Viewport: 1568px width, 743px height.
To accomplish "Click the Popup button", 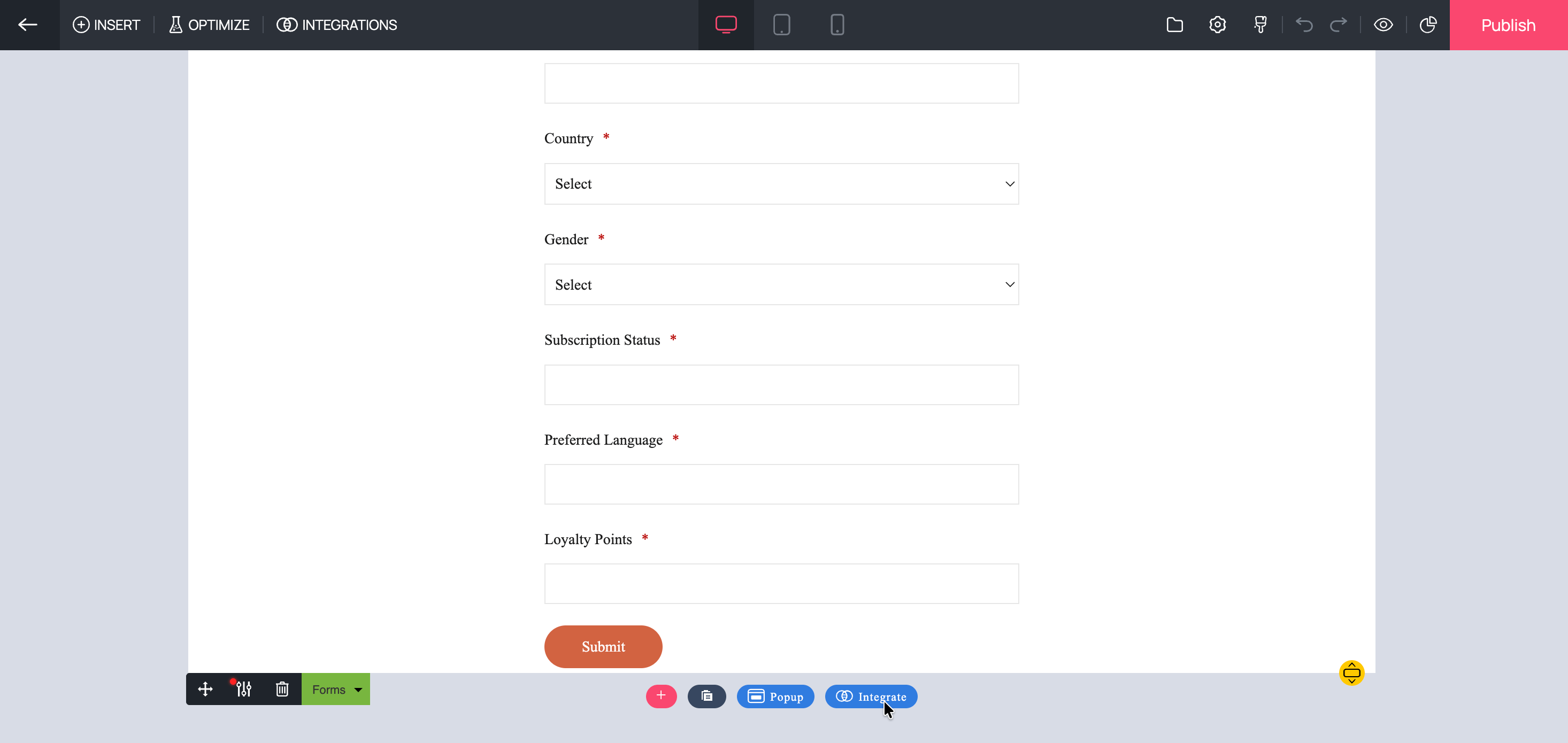I will click(775, 696).
